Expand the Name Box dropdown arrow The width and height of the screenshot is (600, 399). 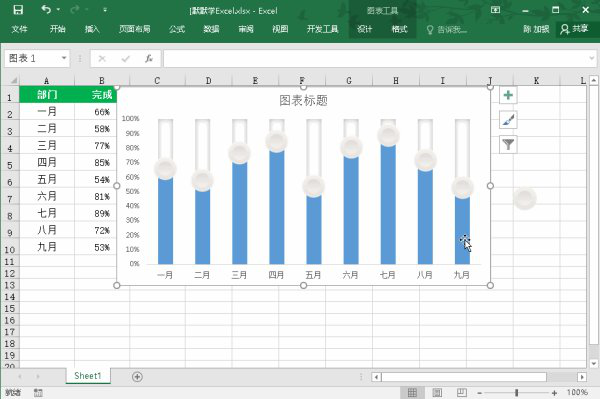64,59
